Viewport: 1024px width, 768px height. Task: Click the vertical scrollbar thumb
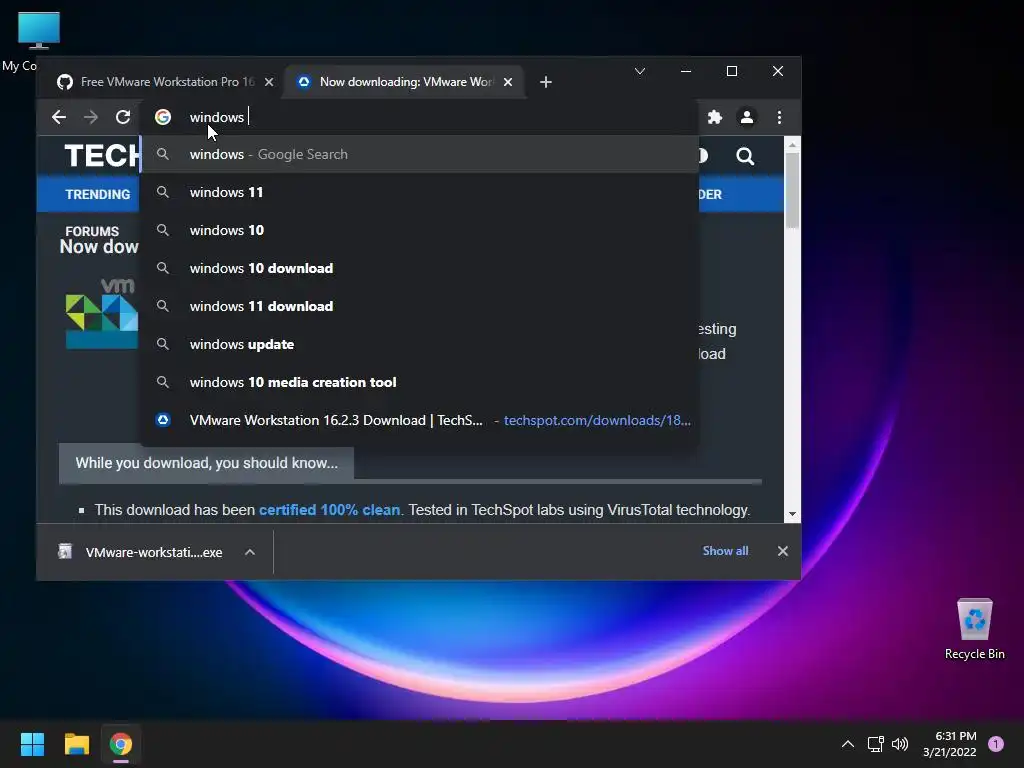(792, 190)
